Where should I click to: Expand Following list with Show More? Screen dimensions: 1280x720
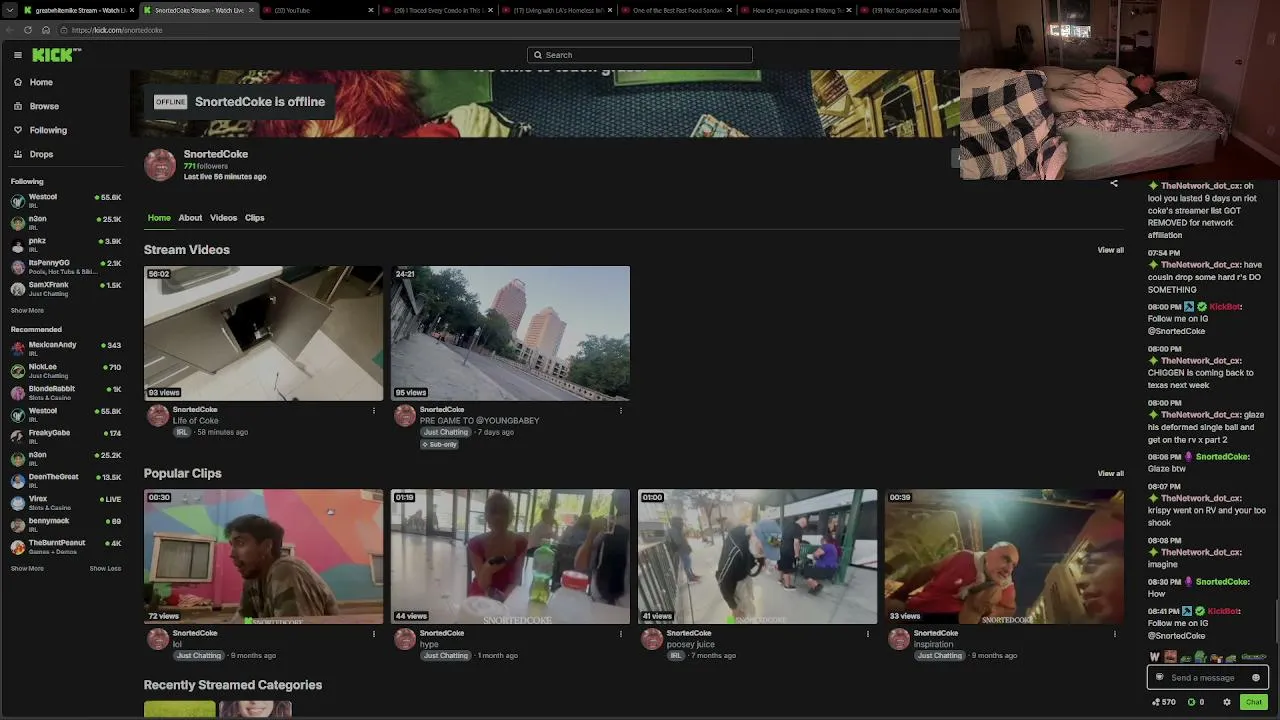point(27,310)
